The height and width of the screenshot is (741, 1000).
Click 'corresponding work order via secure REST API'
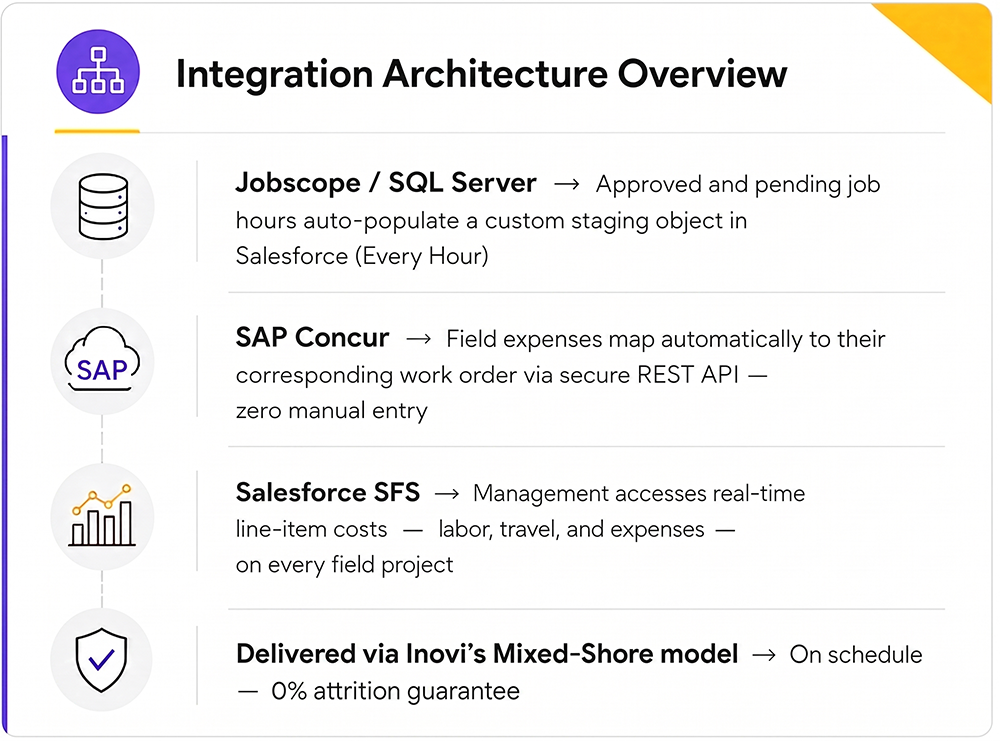487,375
